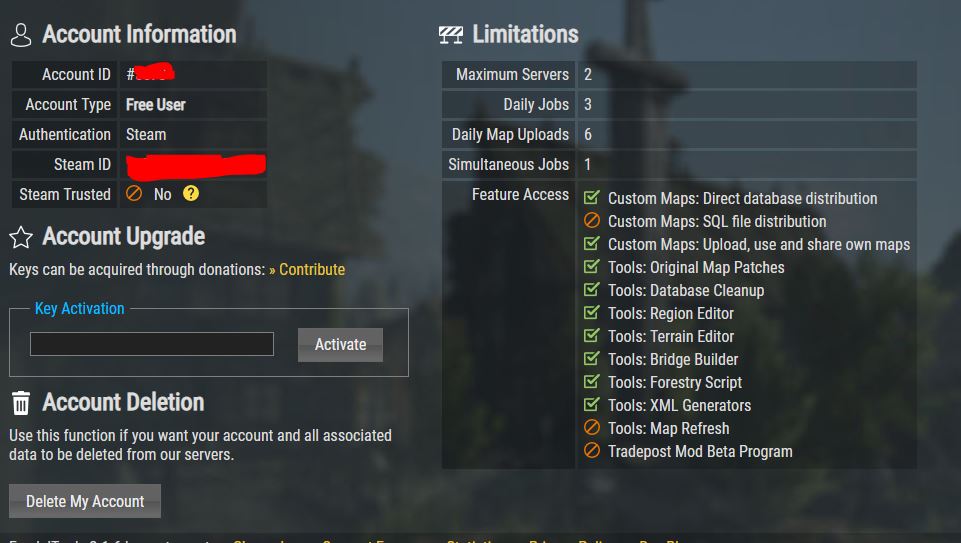Click the Limitations barrier icon
The image size is (961, 543).
click(451, 35)
